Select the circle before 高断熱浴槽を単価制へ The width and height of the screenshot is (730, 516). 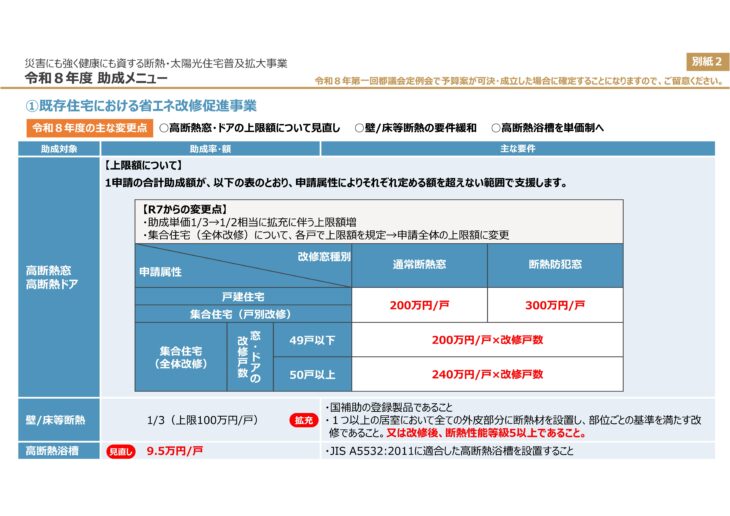pos(495,128)
